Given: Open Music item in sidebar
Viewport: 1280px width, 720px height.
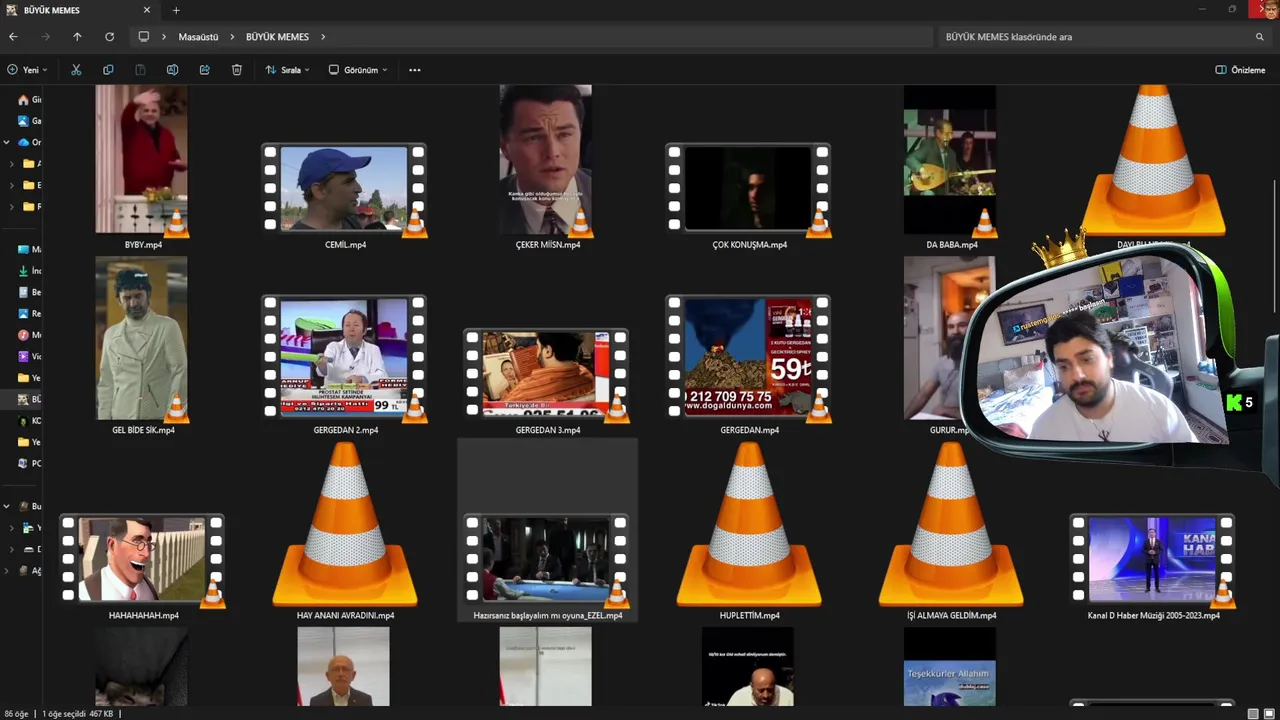Looking at the screenshot, I should tap(30, 335).
